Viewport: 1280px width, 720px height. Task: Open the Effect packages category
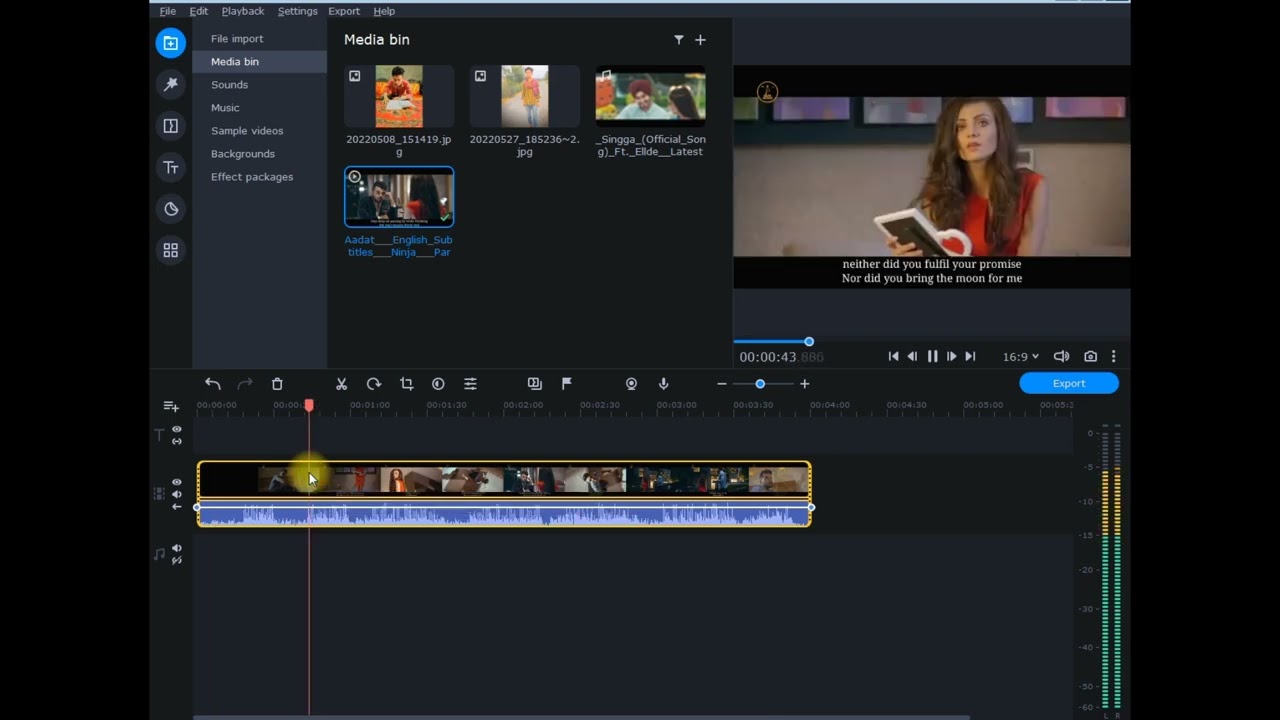point(260,177)
